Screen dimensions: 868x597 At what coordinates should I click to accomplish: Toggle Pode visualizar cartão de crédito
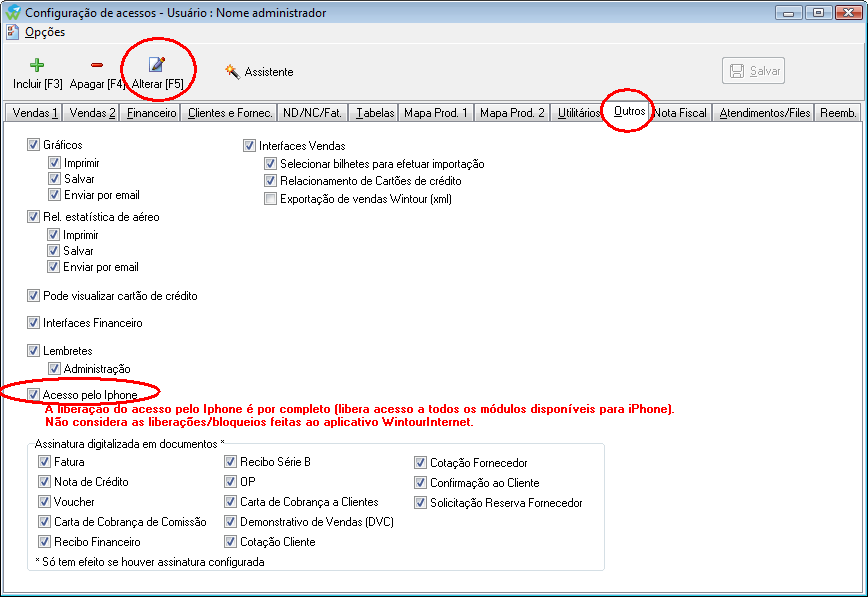click(x=33, y=296)
